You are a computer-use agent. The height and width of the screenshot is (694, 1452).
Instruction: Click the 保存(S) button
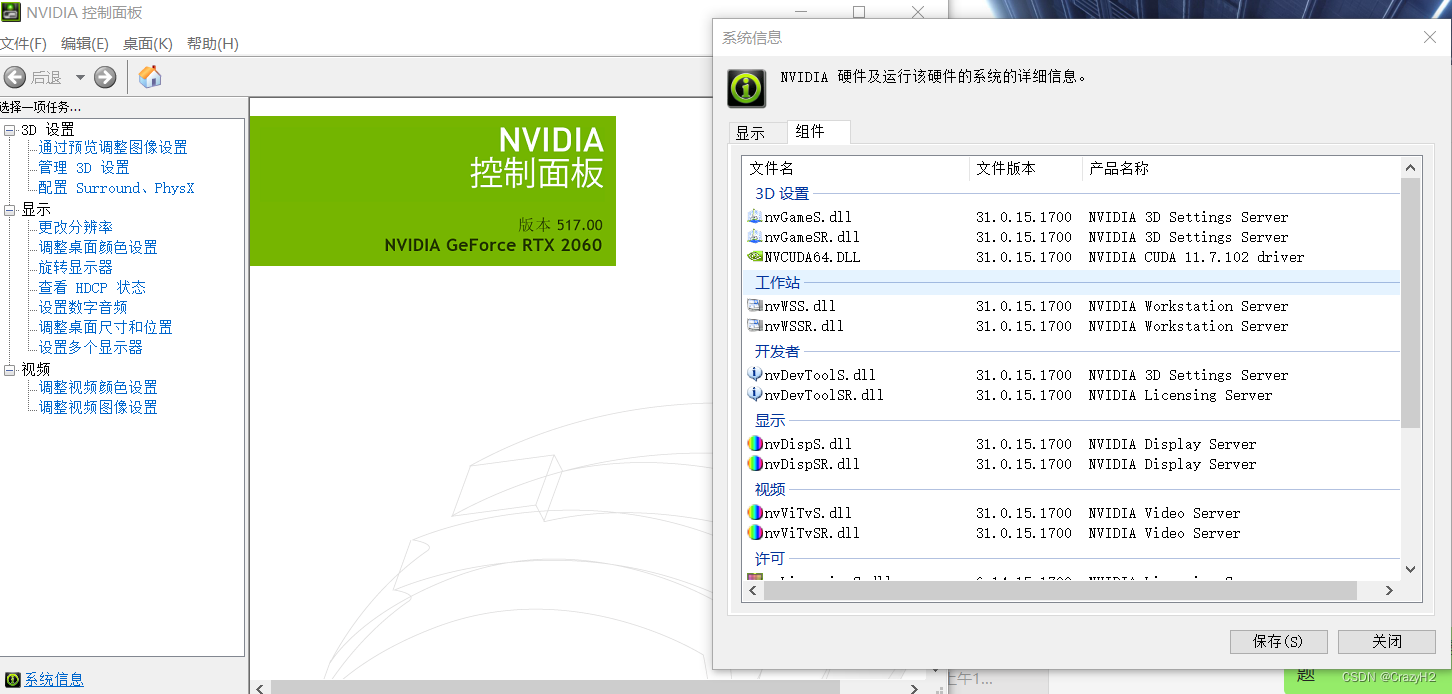coord(1278,642)
